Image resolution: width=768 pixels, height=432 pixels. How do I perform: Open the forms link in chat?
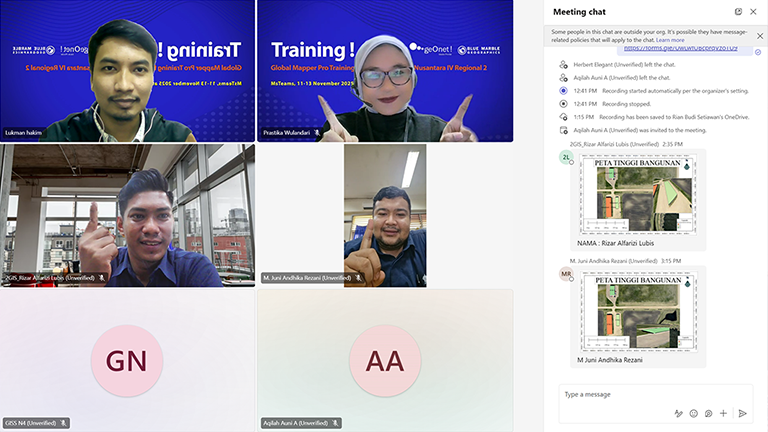[680, 48]
